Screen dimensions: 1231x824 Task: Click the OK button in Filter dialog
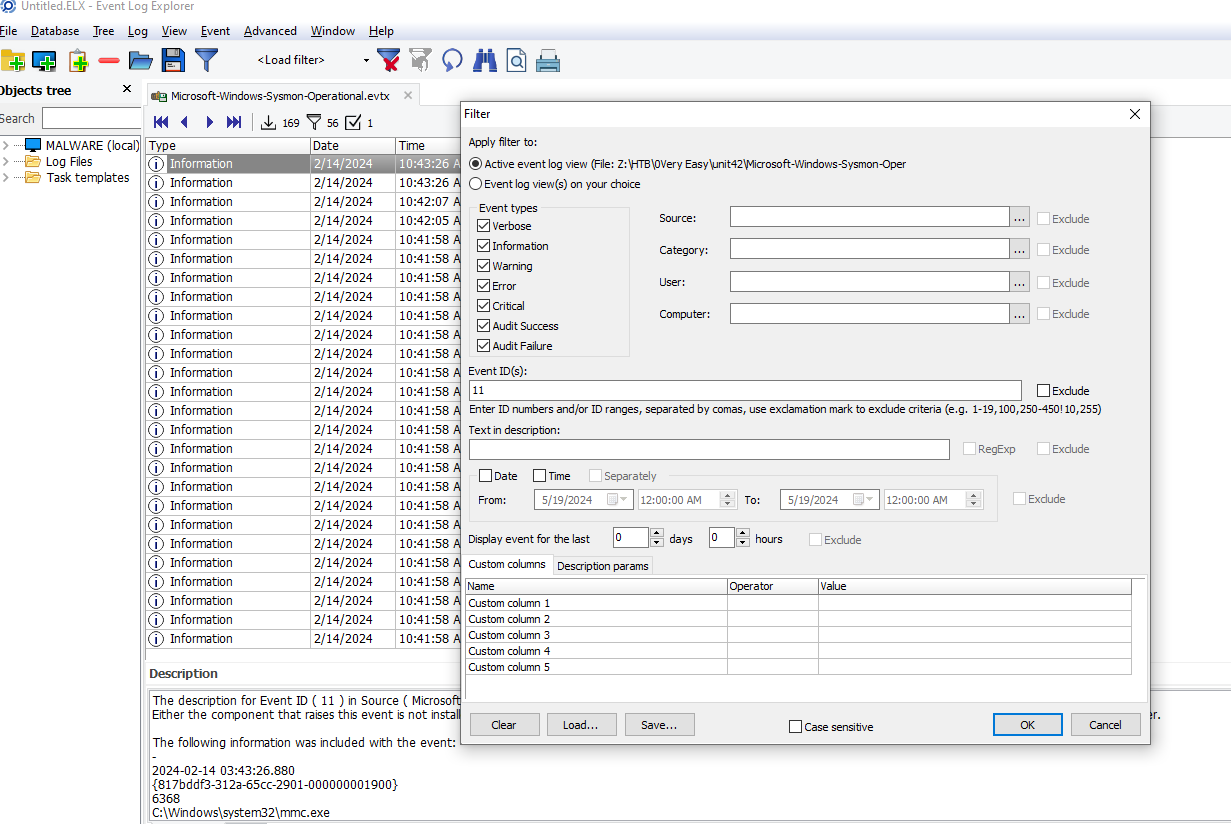pos(1027,725)
